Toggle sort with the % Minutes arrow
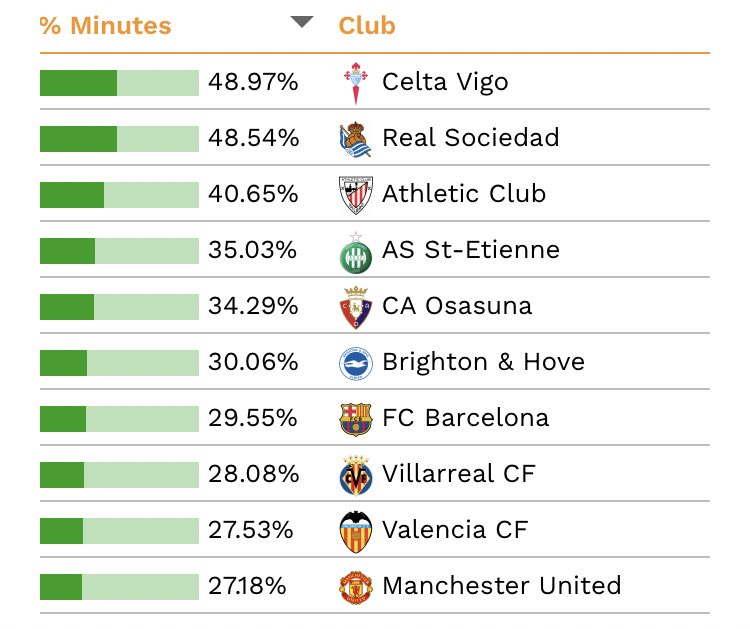Image resolution: width=750 pixels, height=629 pixels. point(302,22)
